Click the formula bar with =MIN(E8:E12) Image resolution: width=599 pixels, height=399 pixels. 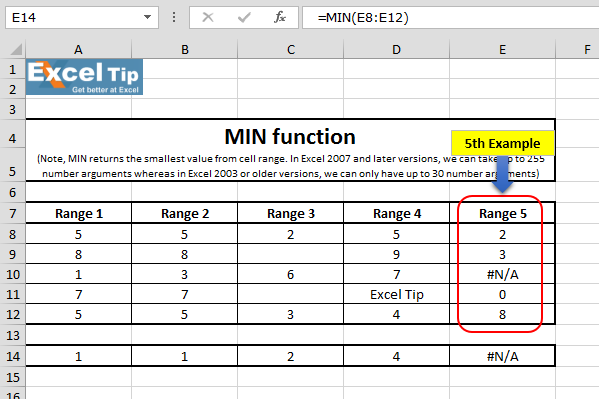451,17
